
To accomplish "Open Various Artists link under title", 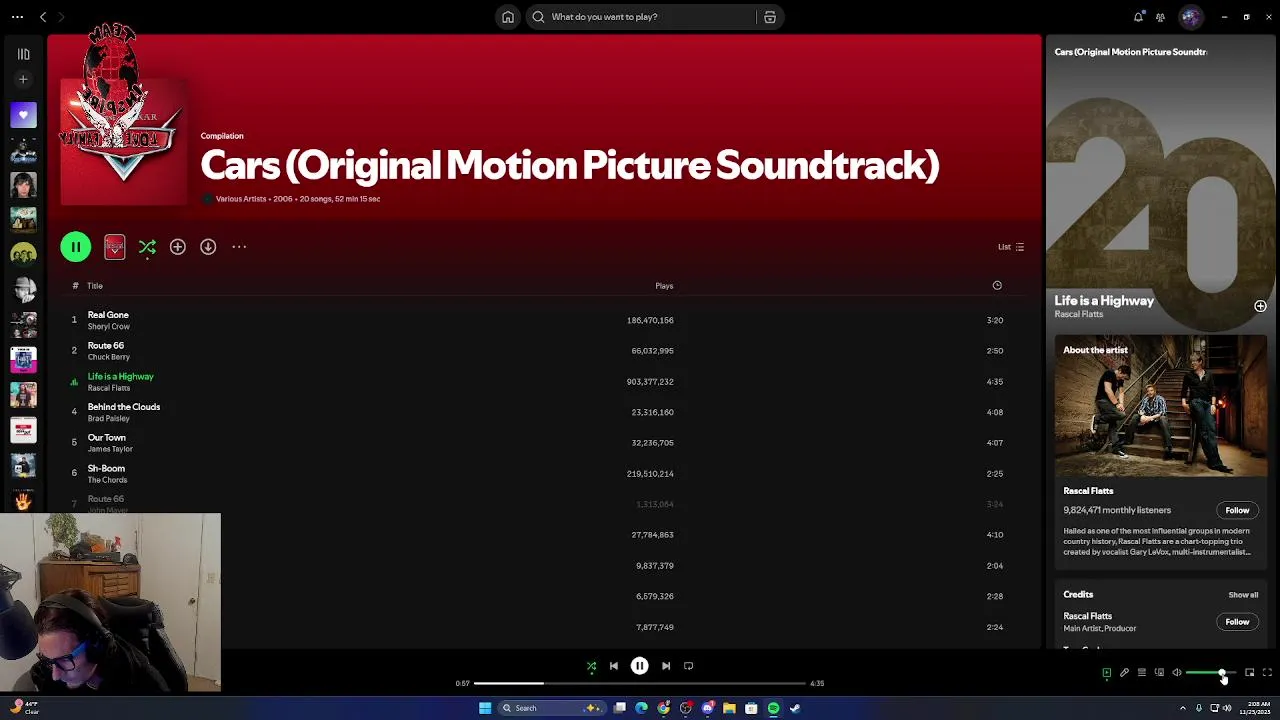I will 241,199.
